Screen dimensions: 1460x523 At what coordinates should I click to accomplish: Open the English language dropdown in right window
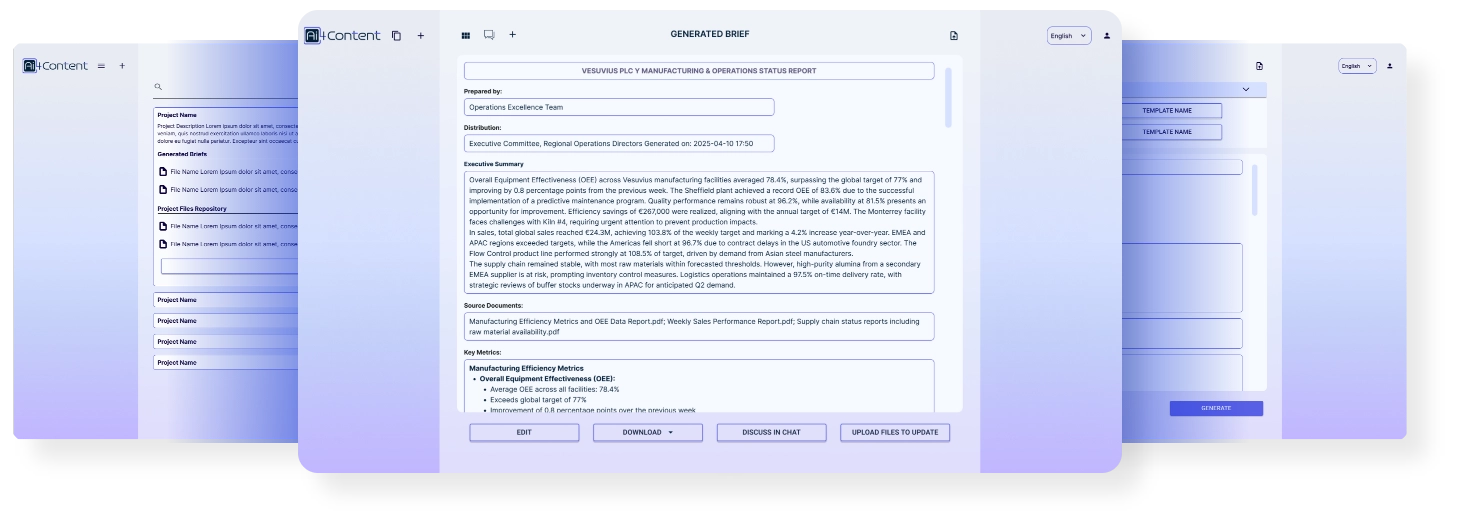click(1357, 66)
